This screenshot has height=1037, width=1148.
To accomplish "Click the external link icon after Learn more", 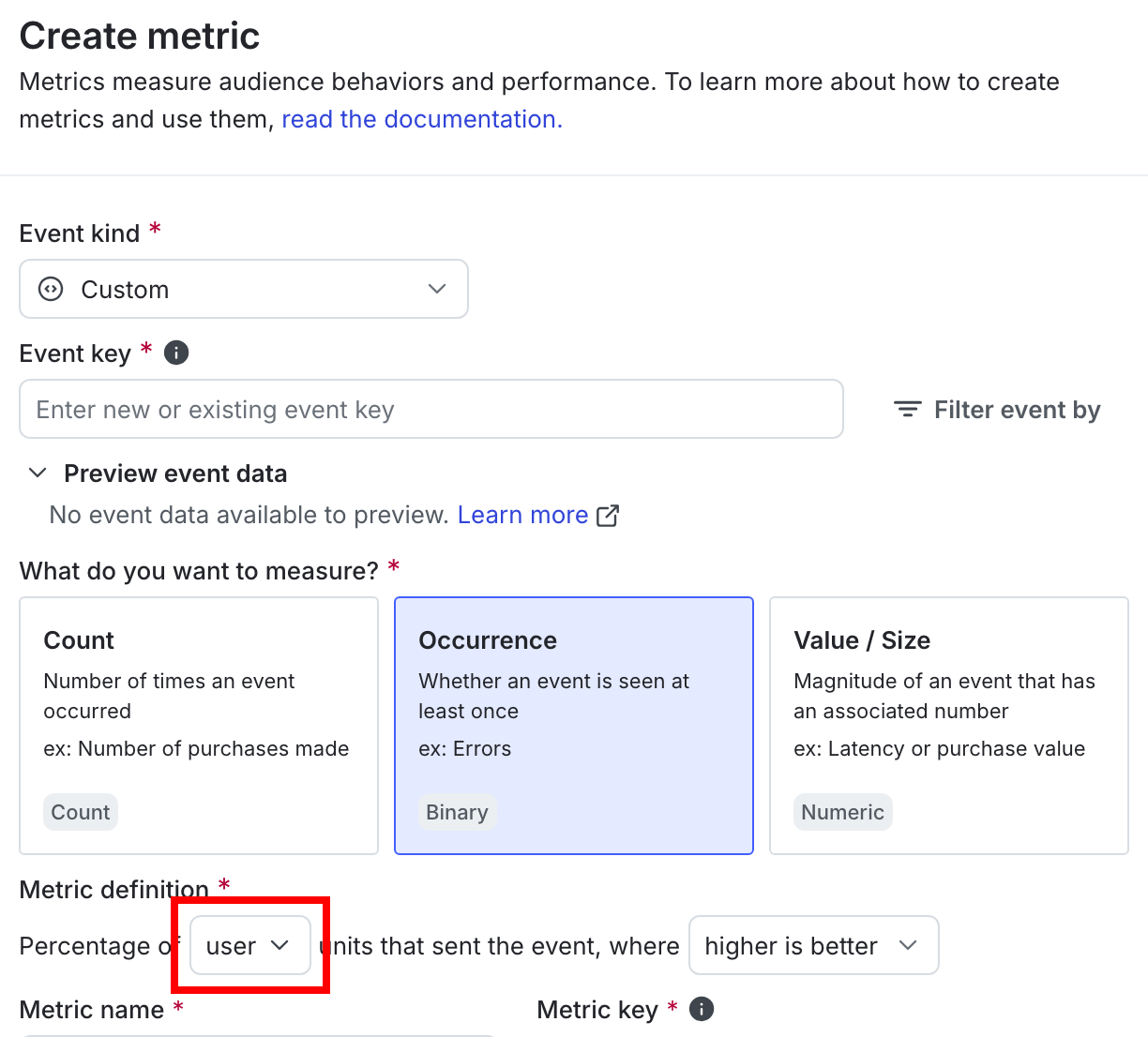I will [x=608, y=515].
